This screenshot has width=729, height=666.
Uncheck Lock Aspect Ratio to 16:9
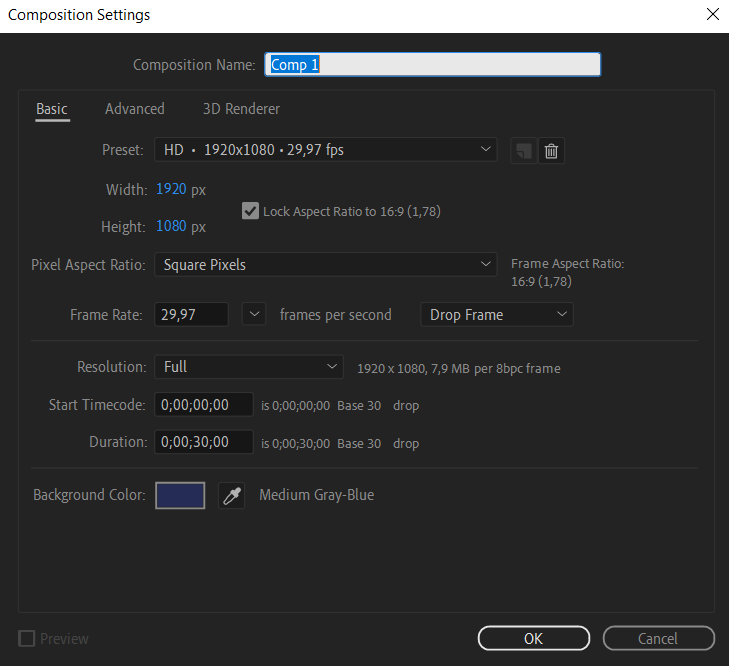(250, 211)
